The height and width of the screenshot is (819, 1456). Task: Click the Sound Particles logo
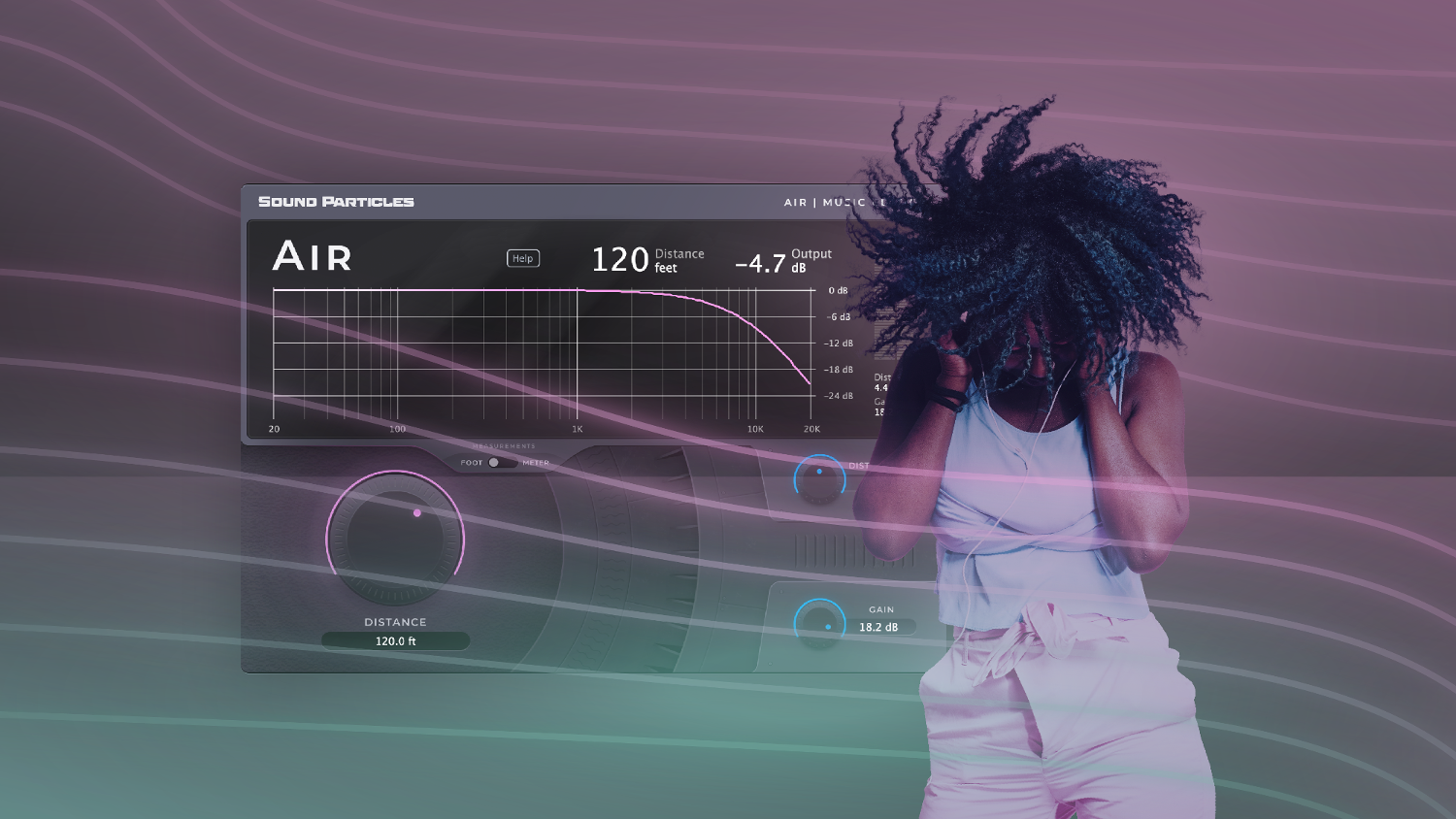[x=335, y=201]
